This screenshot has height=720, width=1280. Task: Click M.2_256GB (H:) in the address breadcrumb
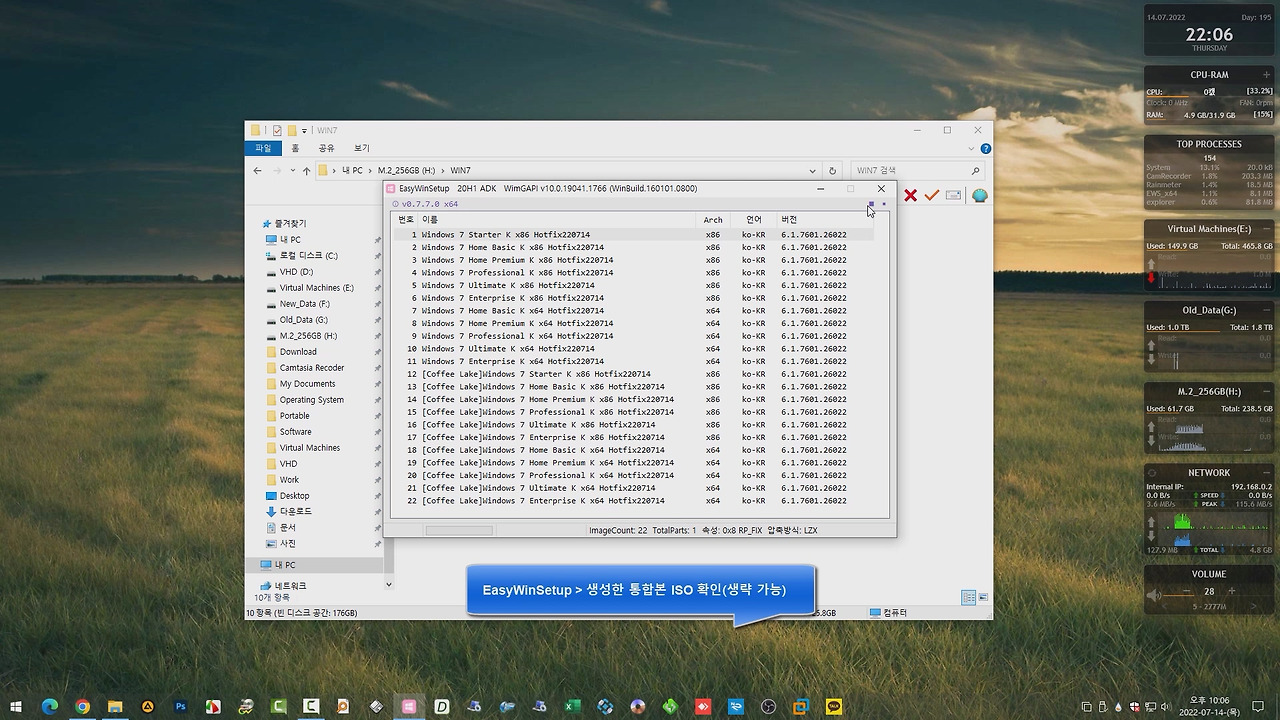tap(406, 171)
